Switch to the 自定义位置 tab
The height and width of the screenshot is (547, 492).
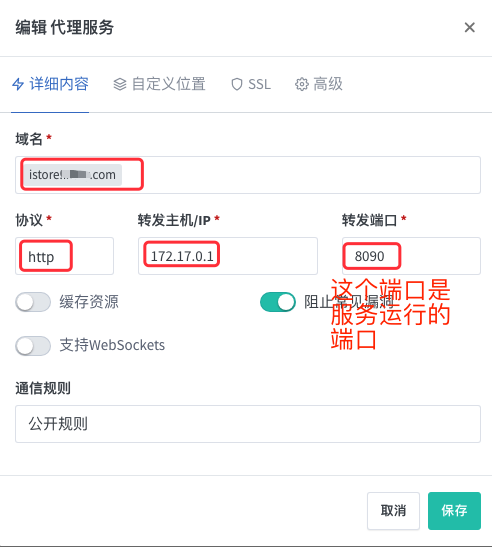pyautogui.click(x=159, y=84)
